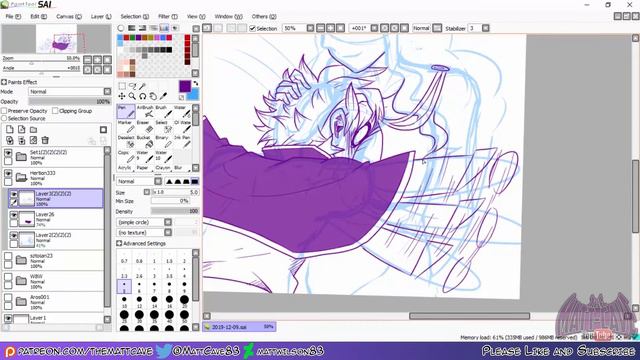Pick the Rotate view tool
Viewport: 640px width, 360px height.
pyautogui.click(x=142, y=96)
